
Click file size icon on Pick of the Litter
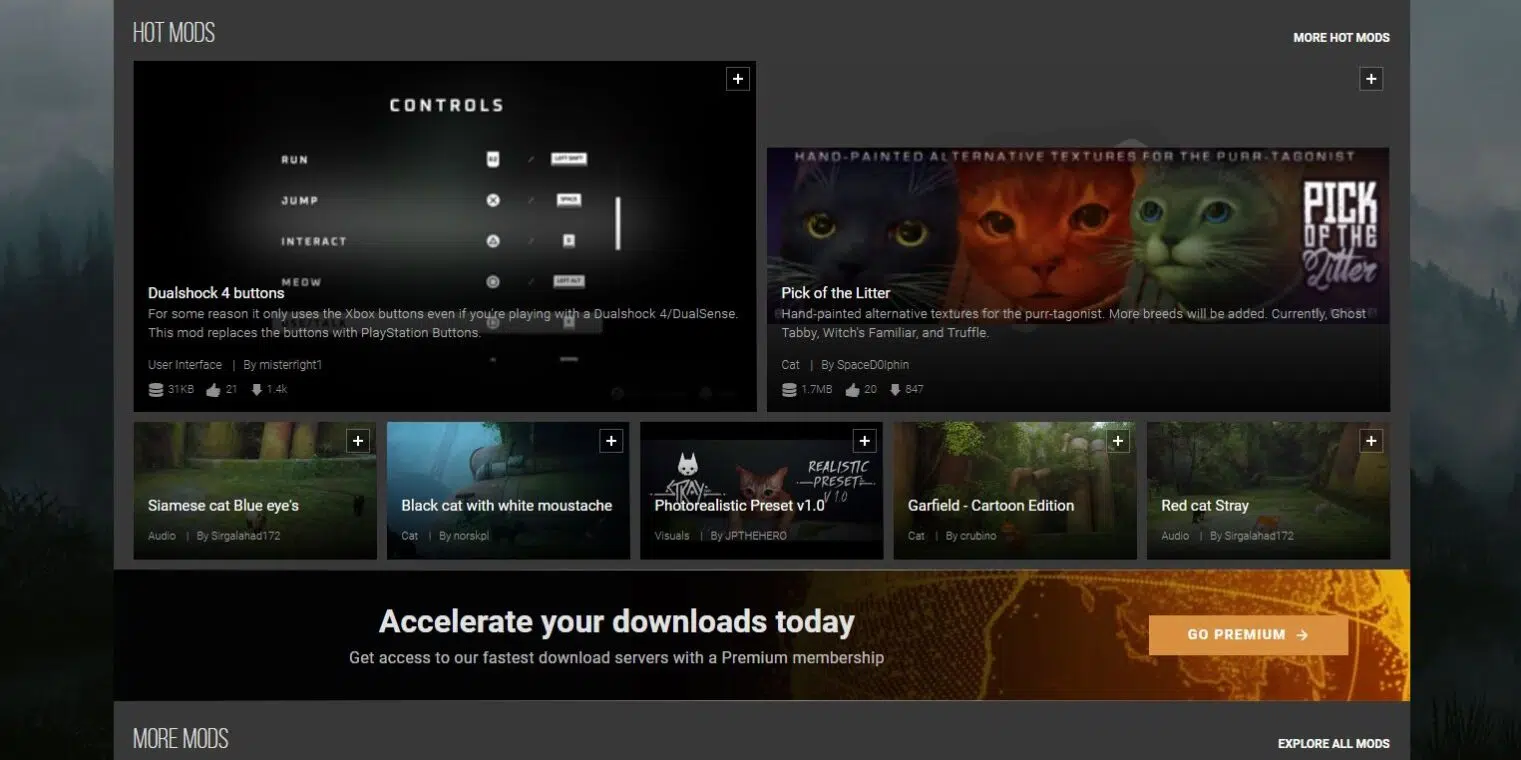[789, 390]
